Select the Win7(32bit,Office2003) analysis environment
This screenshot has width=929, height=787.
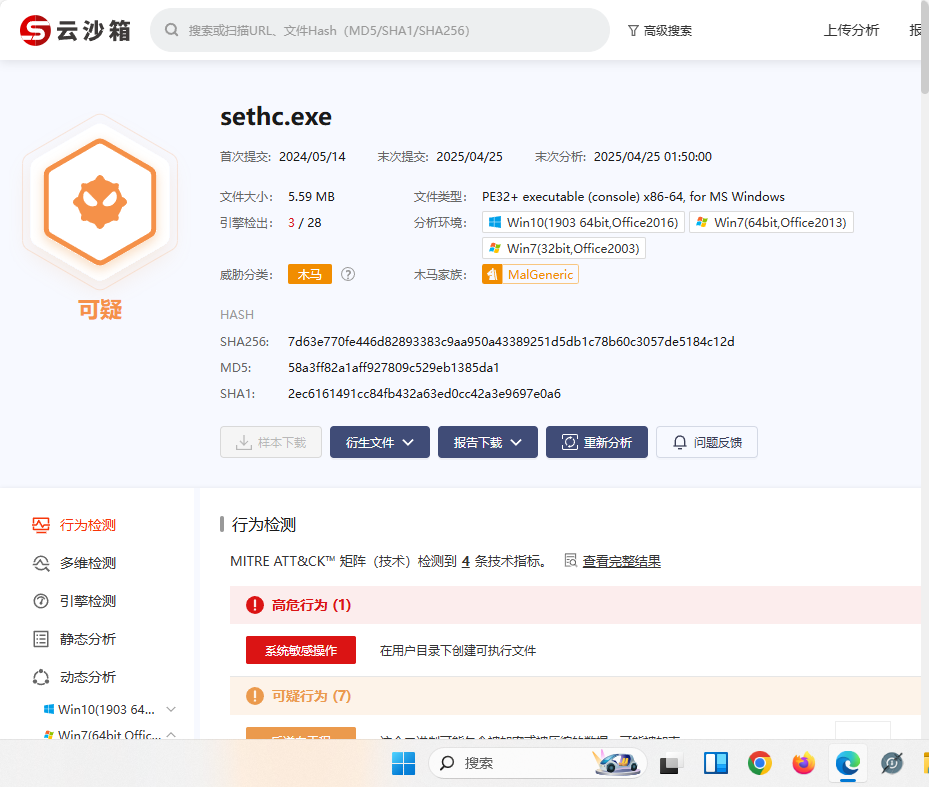[x=564, y=248]
